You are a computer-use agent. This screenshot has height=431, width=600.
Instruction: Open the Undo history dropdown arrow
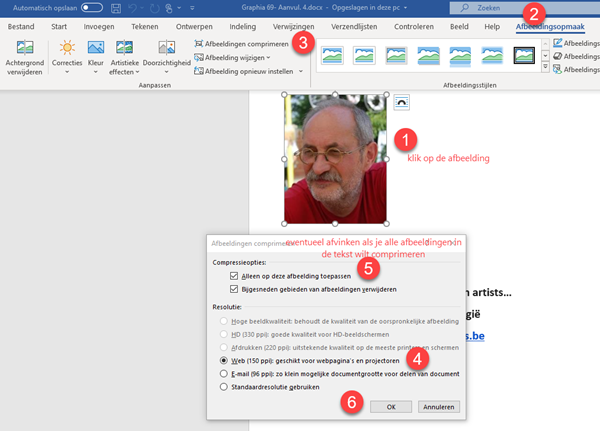click(142, 8)
